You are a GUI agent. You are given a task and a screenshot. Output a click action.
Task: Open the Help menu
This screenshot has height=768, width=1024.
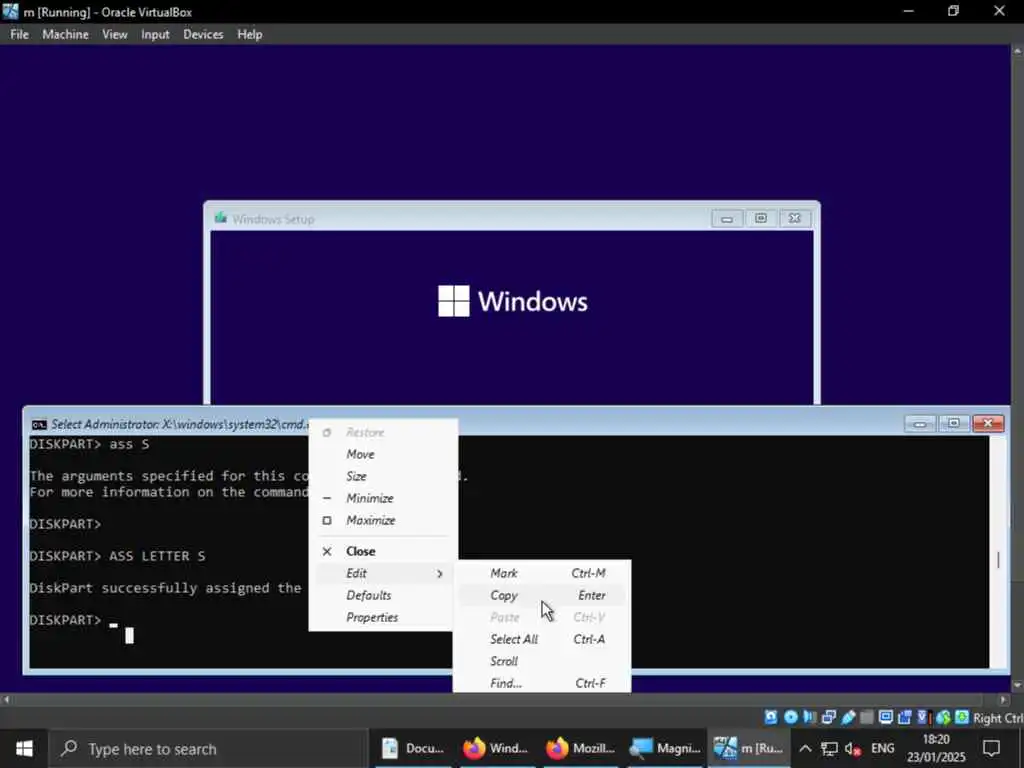[x=249, y=35]
